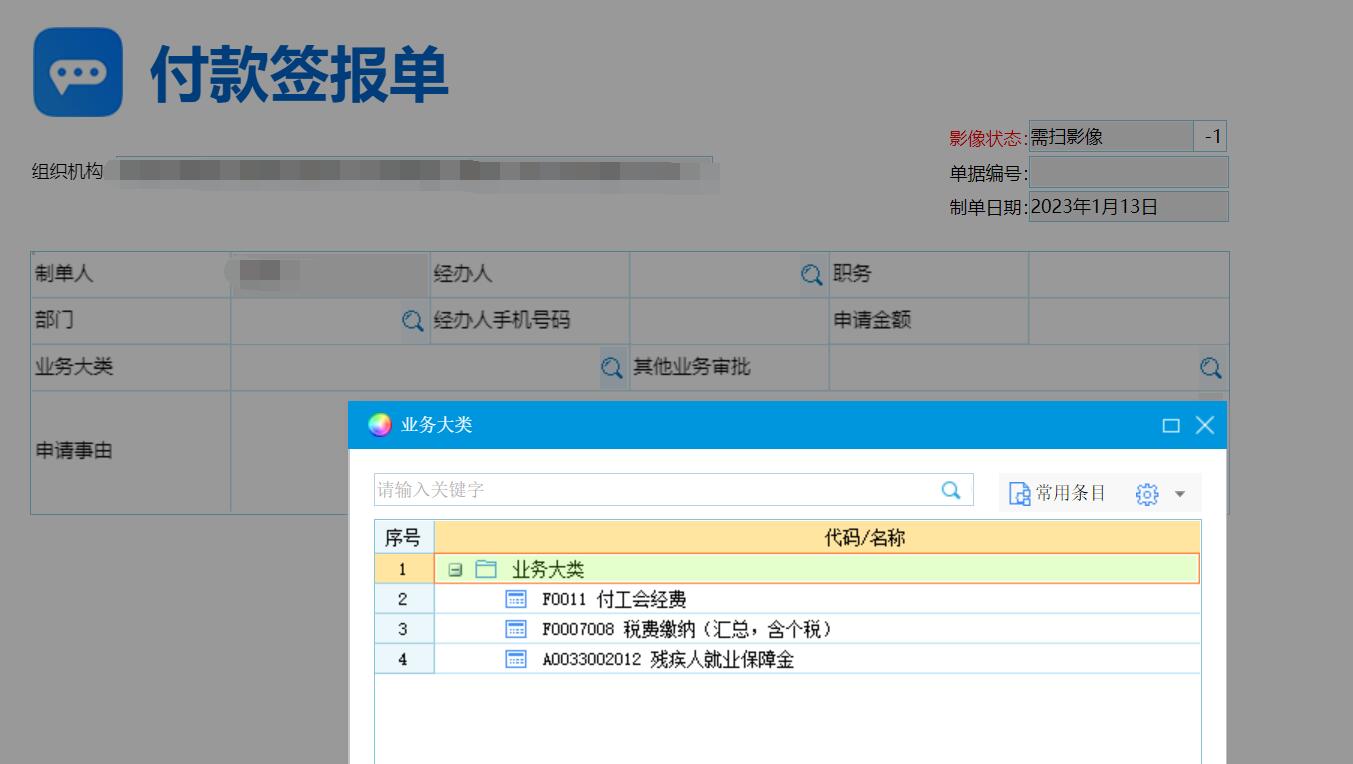Select F0007008 税费缴纳 entry
This screenshot has width=1353, height=764.
click(686, 630)
